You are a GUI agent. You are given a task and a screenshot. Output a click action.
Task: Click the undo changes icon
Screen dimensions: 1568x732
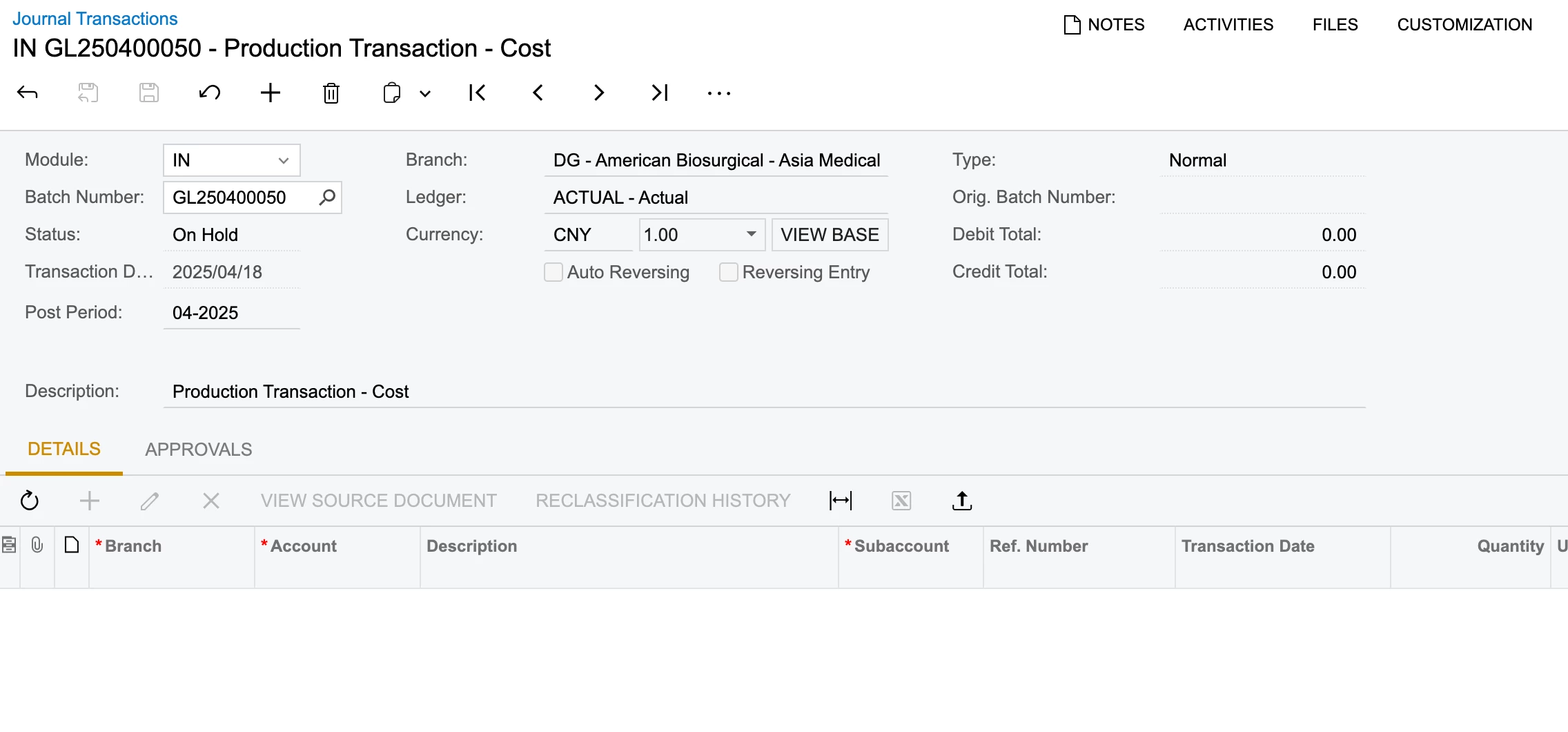pos(210,93)
